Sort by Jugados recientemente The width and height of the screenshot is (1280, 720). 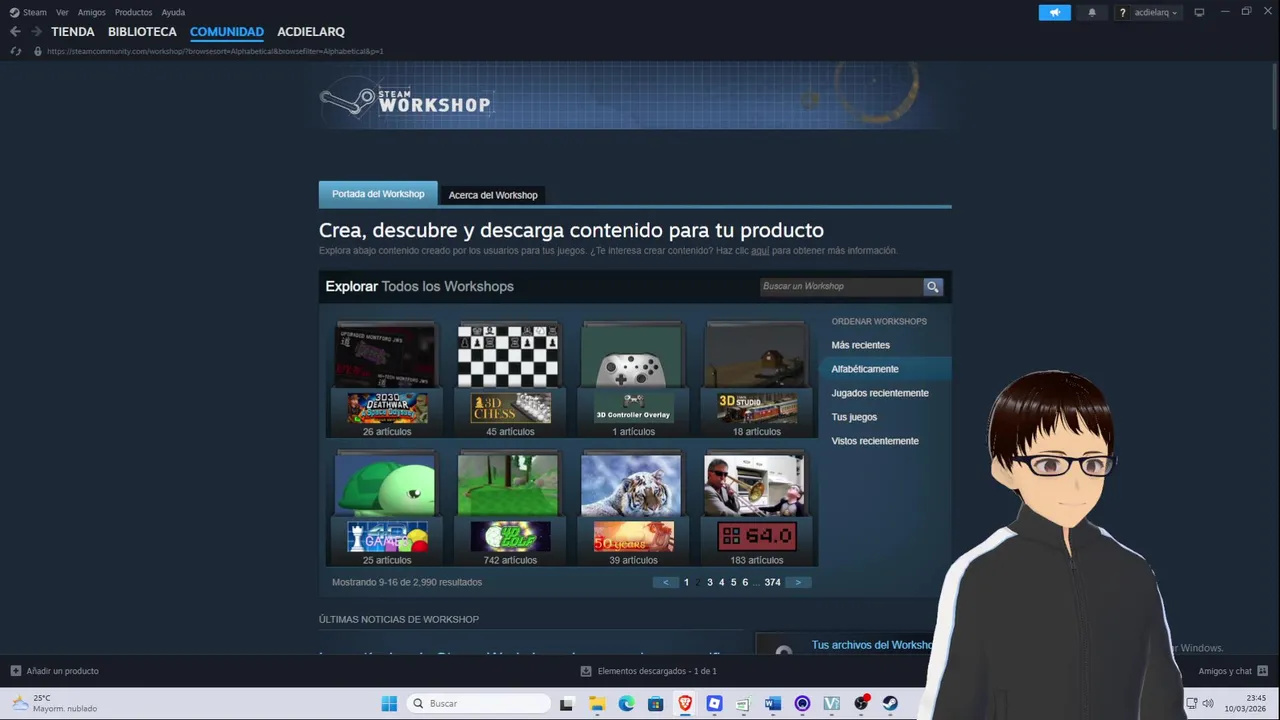(880, 393)
